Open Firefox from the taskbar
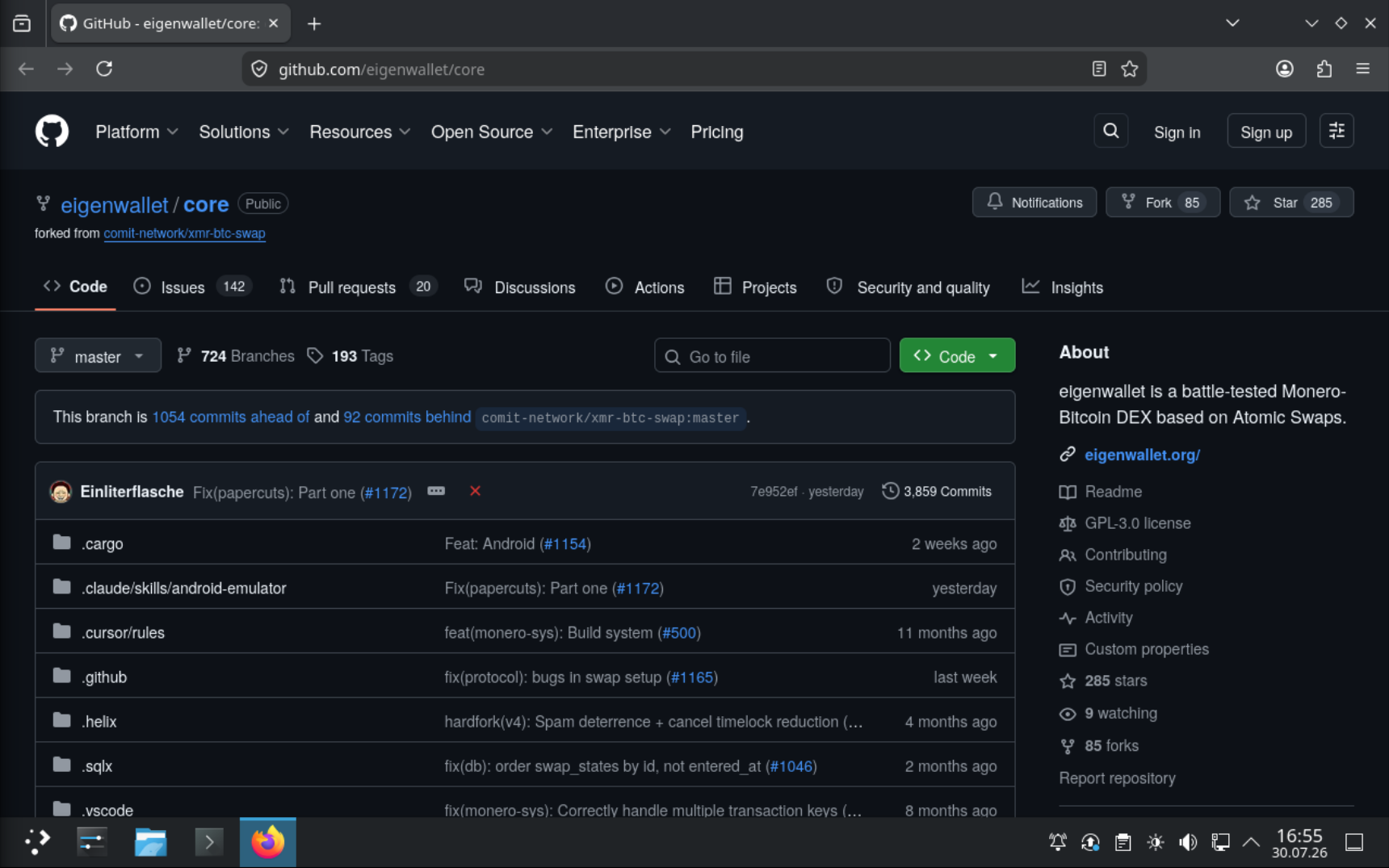This screenshot has width=1389, height=868. coord(268,842)
